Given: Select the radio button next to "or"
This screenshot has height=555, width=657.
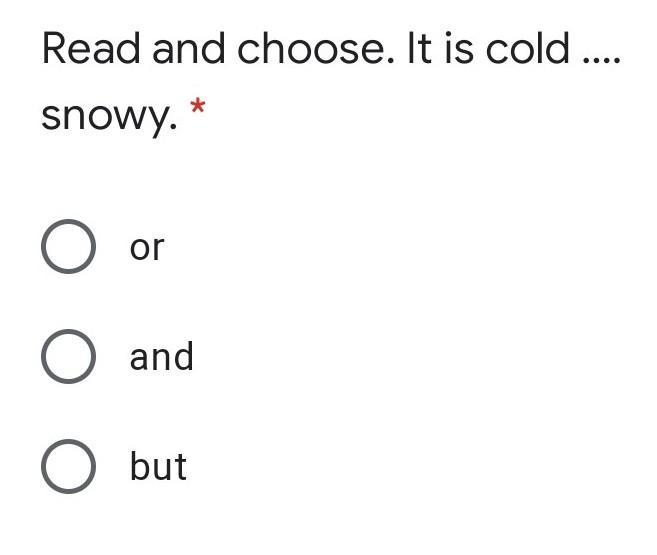Looking at the screenshot, I should (x=69, y=247).
